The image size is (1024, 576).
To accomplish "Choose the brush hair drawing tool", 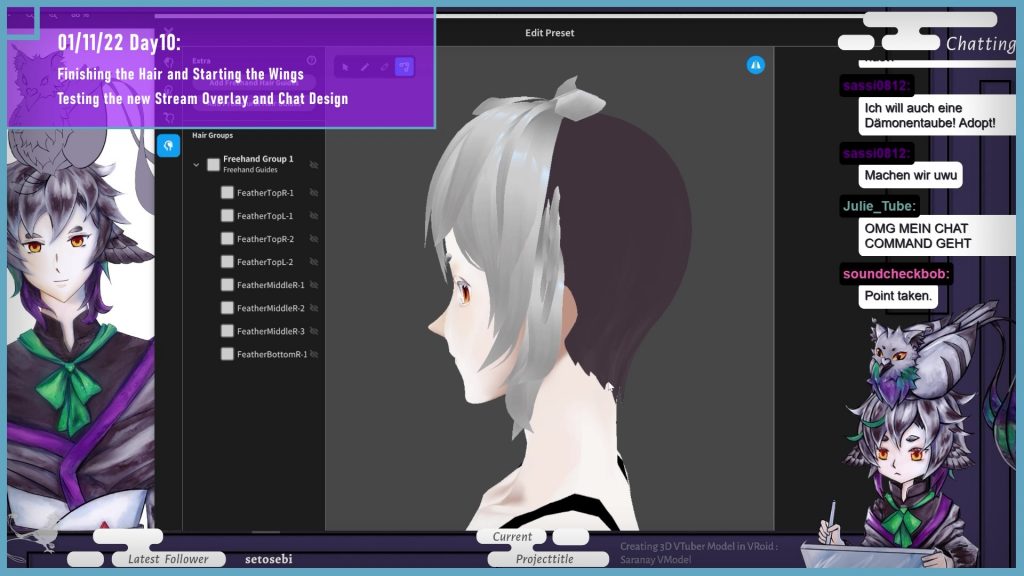I will click(x=365, y=67).
